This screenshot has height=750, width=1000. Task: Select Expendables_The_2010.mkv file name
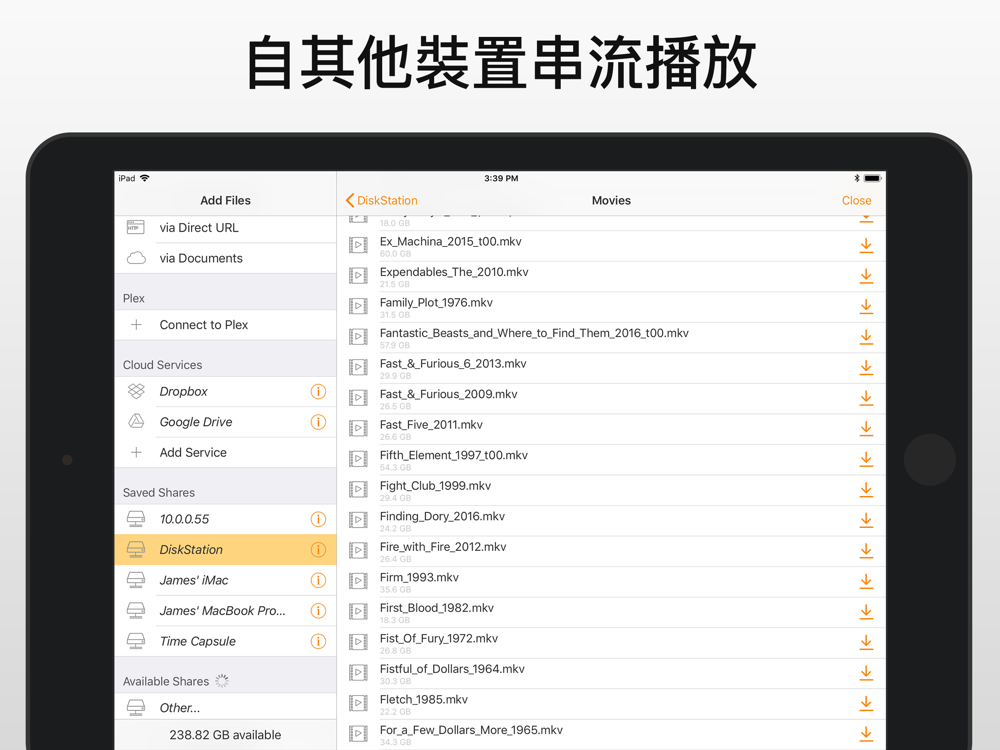point(454,272)
